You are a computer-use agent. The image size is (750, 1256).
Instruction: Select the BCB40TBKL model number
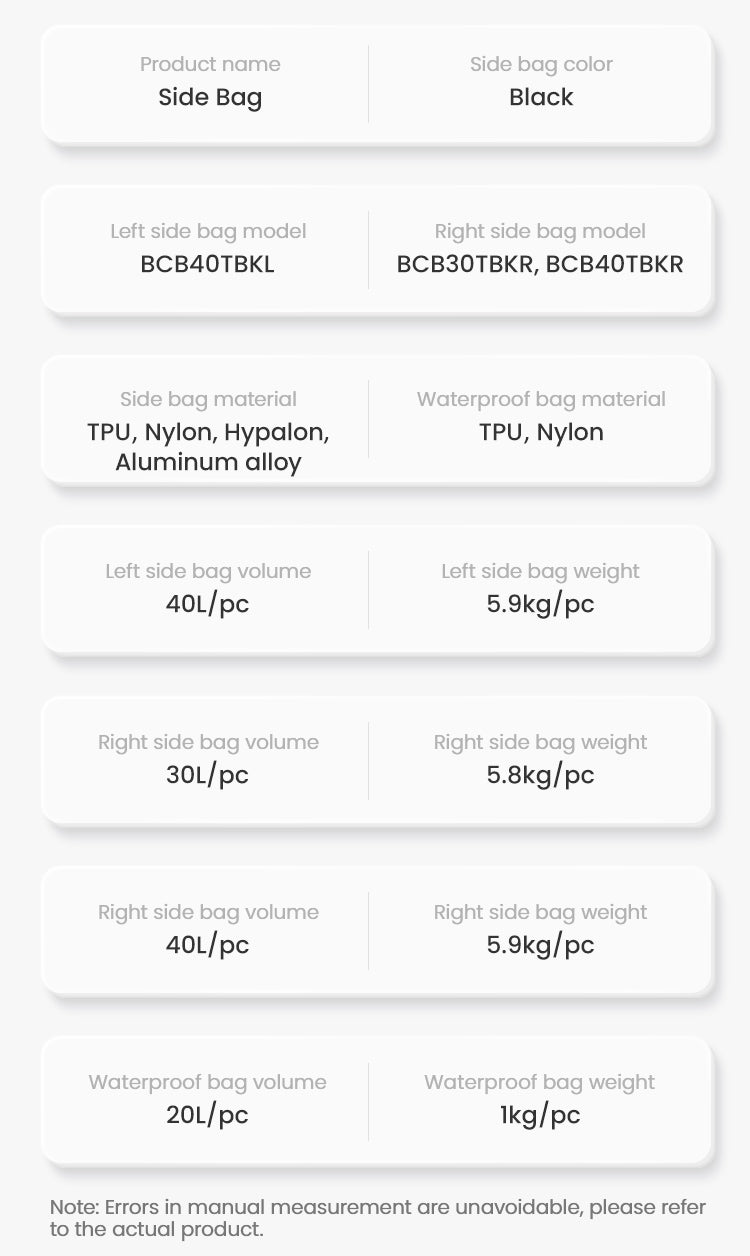point(208,265)
